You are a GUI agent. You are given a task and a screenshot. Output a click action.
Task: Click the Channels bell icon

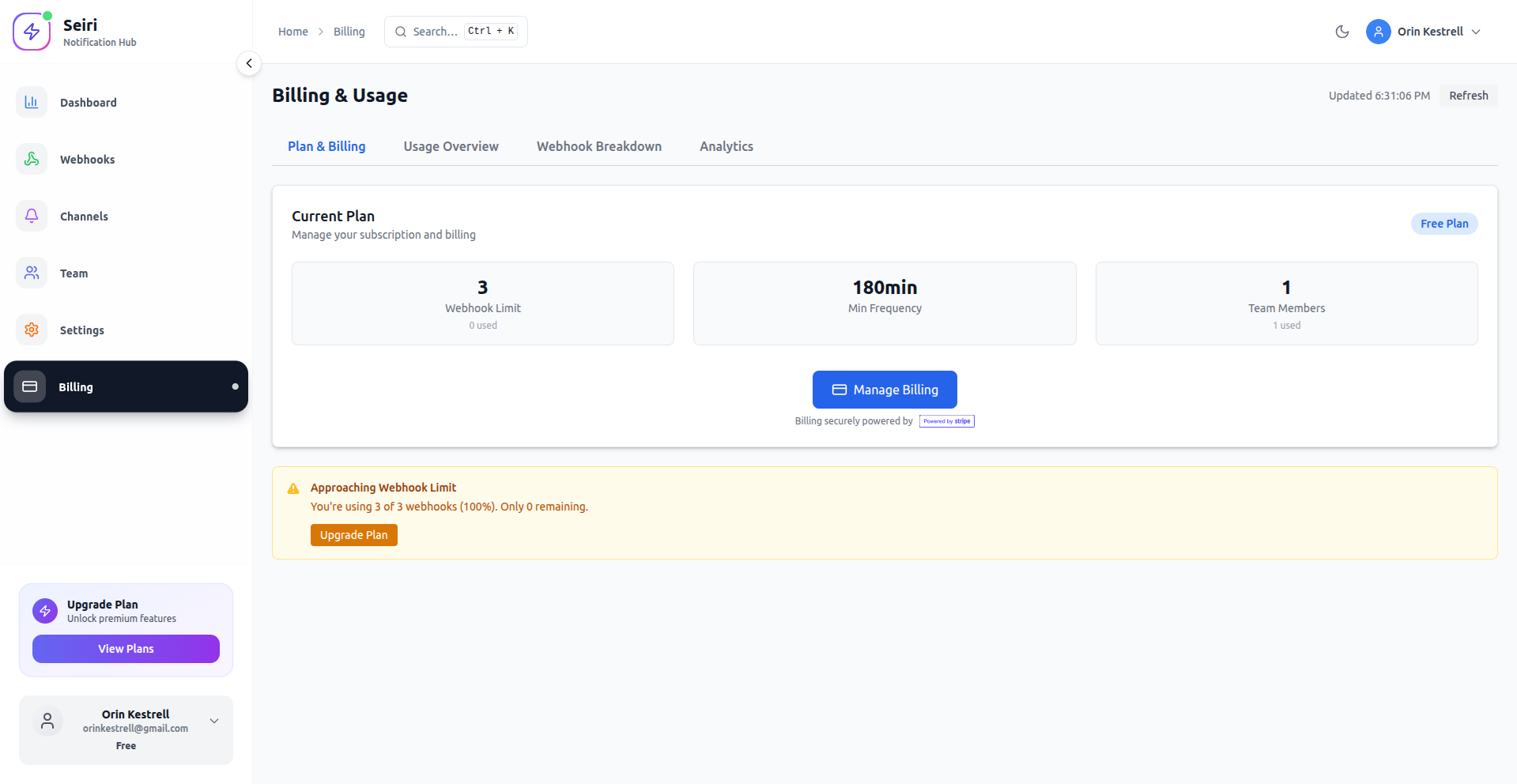[31, 216]
